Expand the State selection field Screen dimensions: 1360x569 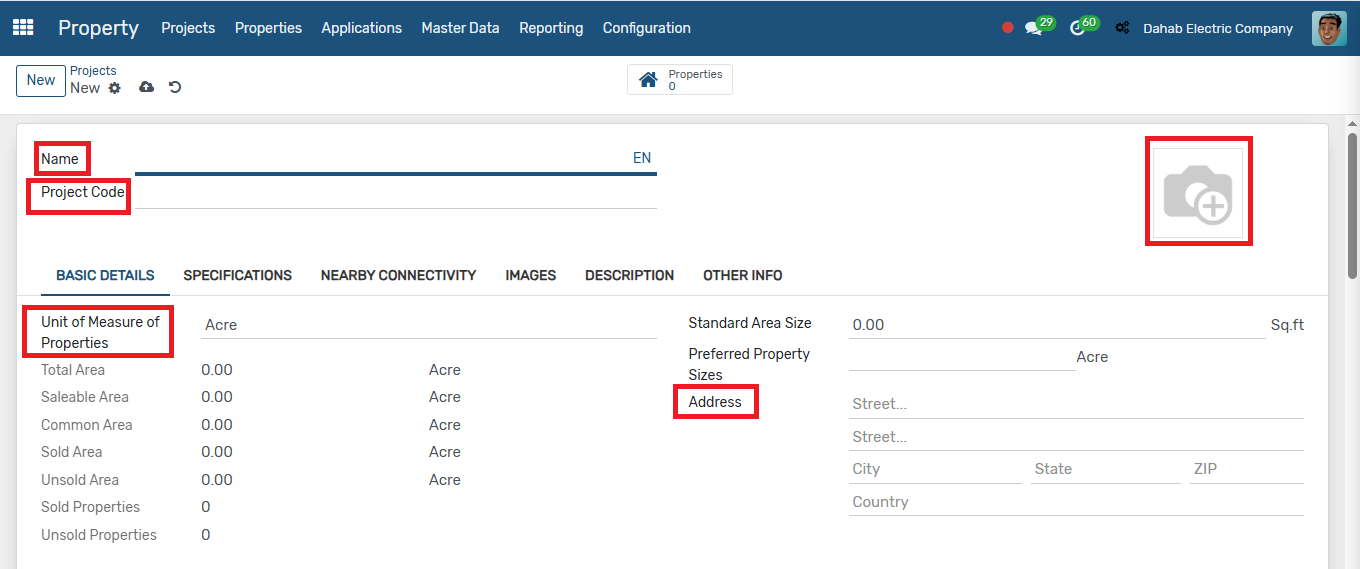(x=1106, y=469)
